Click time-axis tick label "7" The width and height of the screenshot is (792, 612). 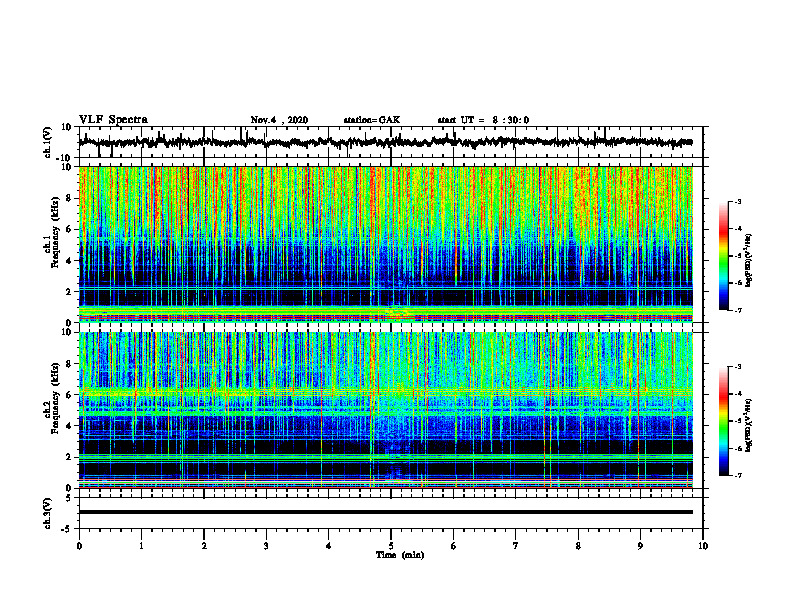(x=516, y=546)
